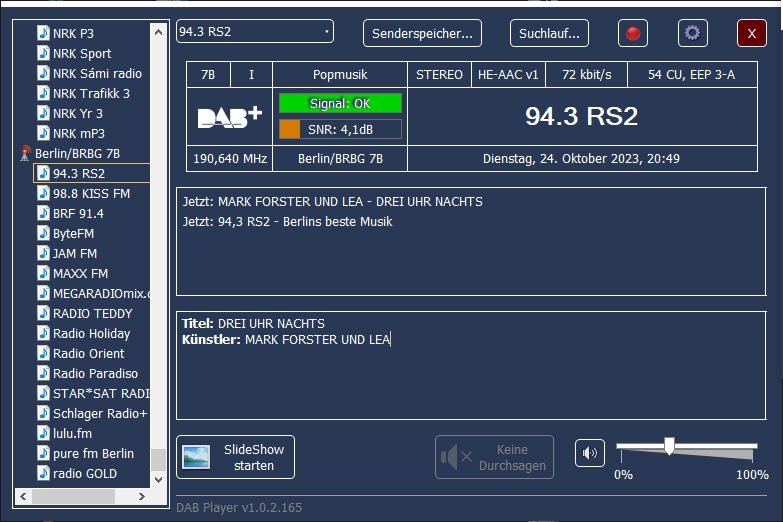
Task: Click the SlideShow starten button
Action: pyautogui.click(x=235, y=457)
